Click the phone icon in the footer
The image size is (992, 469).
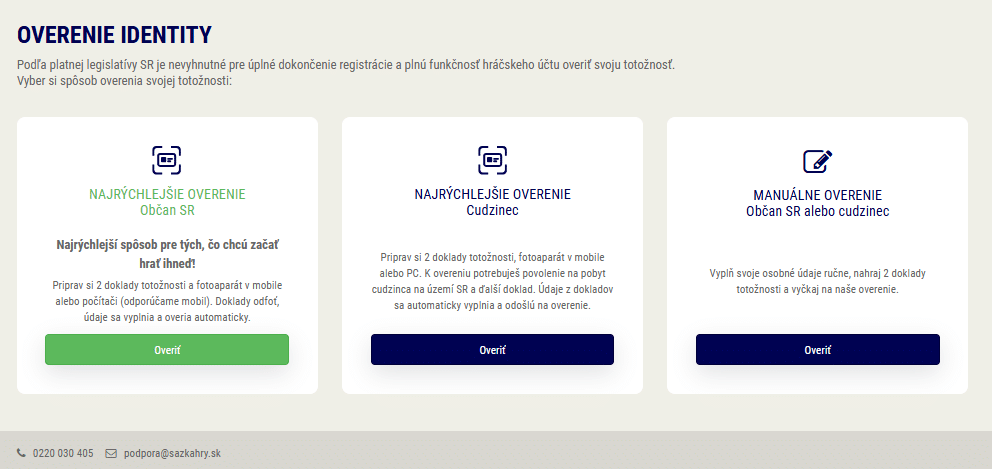(x=22, y=453)
